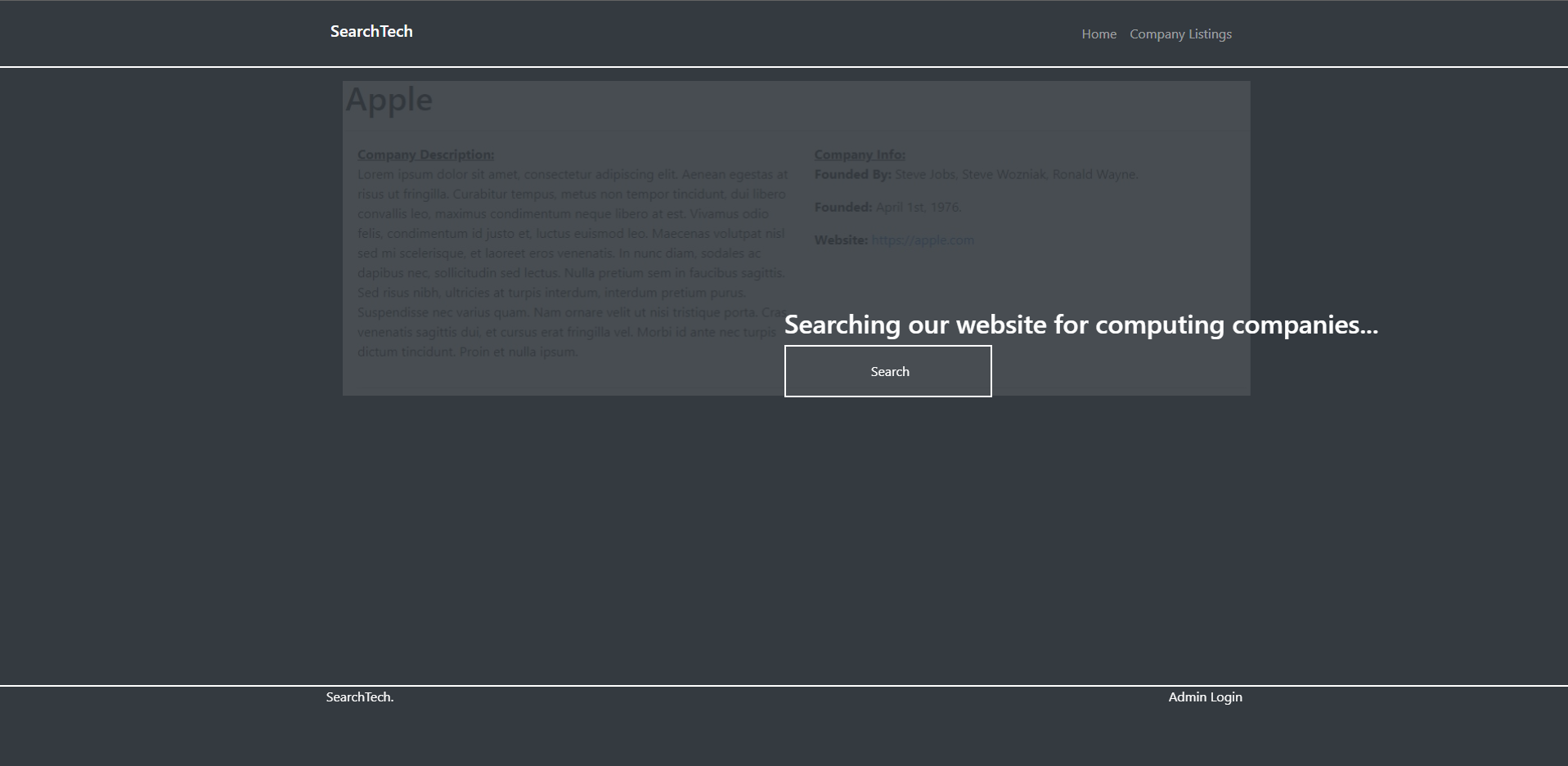Image resolution: width=1568 pixels, height=766 pixels.
Task: Open the Admin Login link
Action: coord(1205,697)
